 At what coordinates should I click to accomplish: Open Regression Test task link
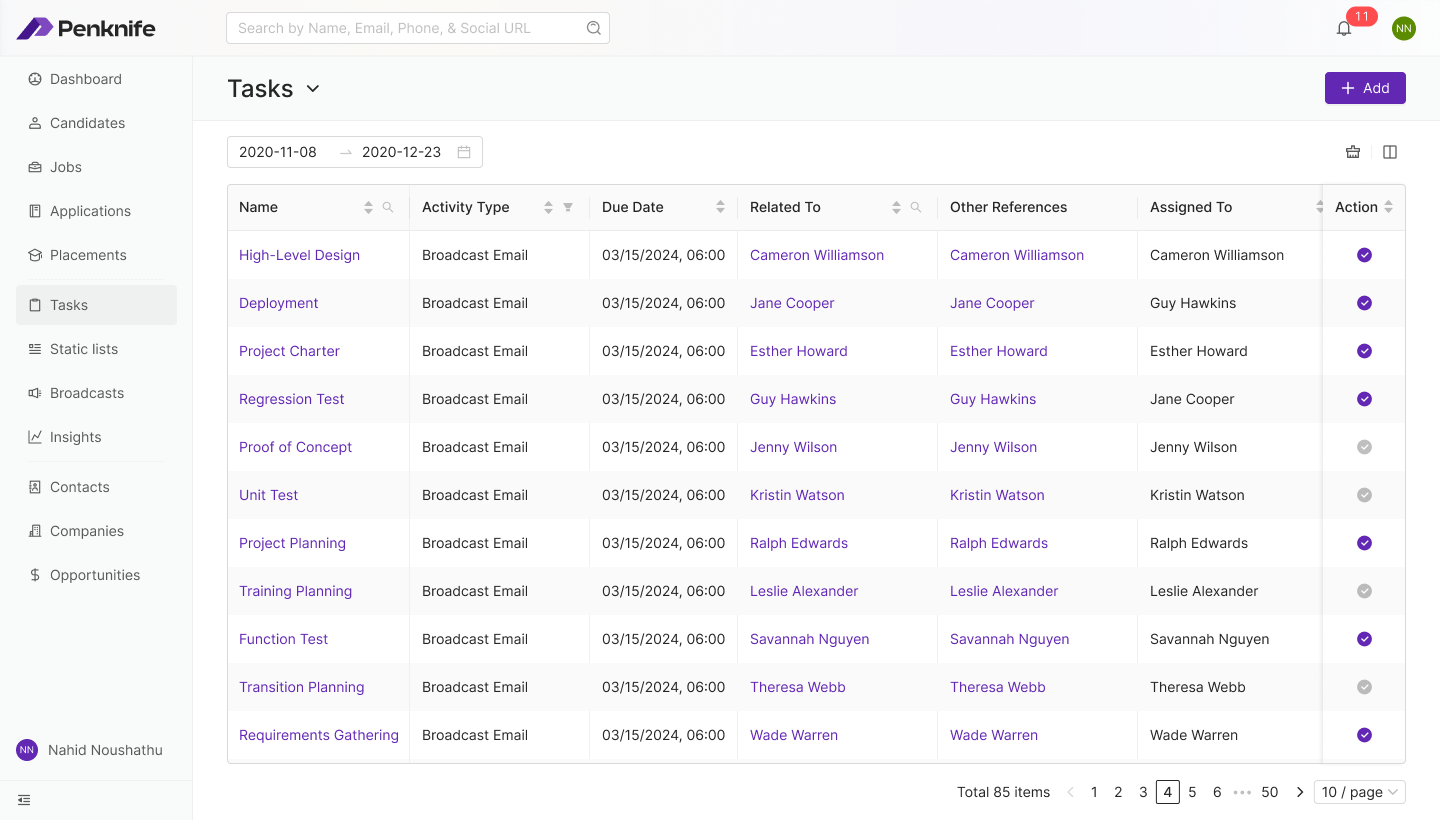point(292,399)
